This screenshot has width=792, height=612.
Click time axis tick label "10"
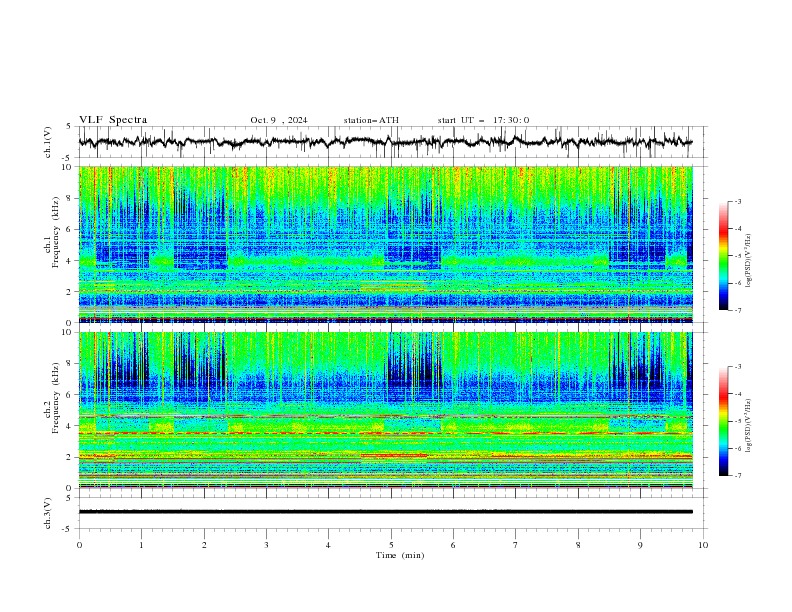pyautogui.click(x=703, y=545)
